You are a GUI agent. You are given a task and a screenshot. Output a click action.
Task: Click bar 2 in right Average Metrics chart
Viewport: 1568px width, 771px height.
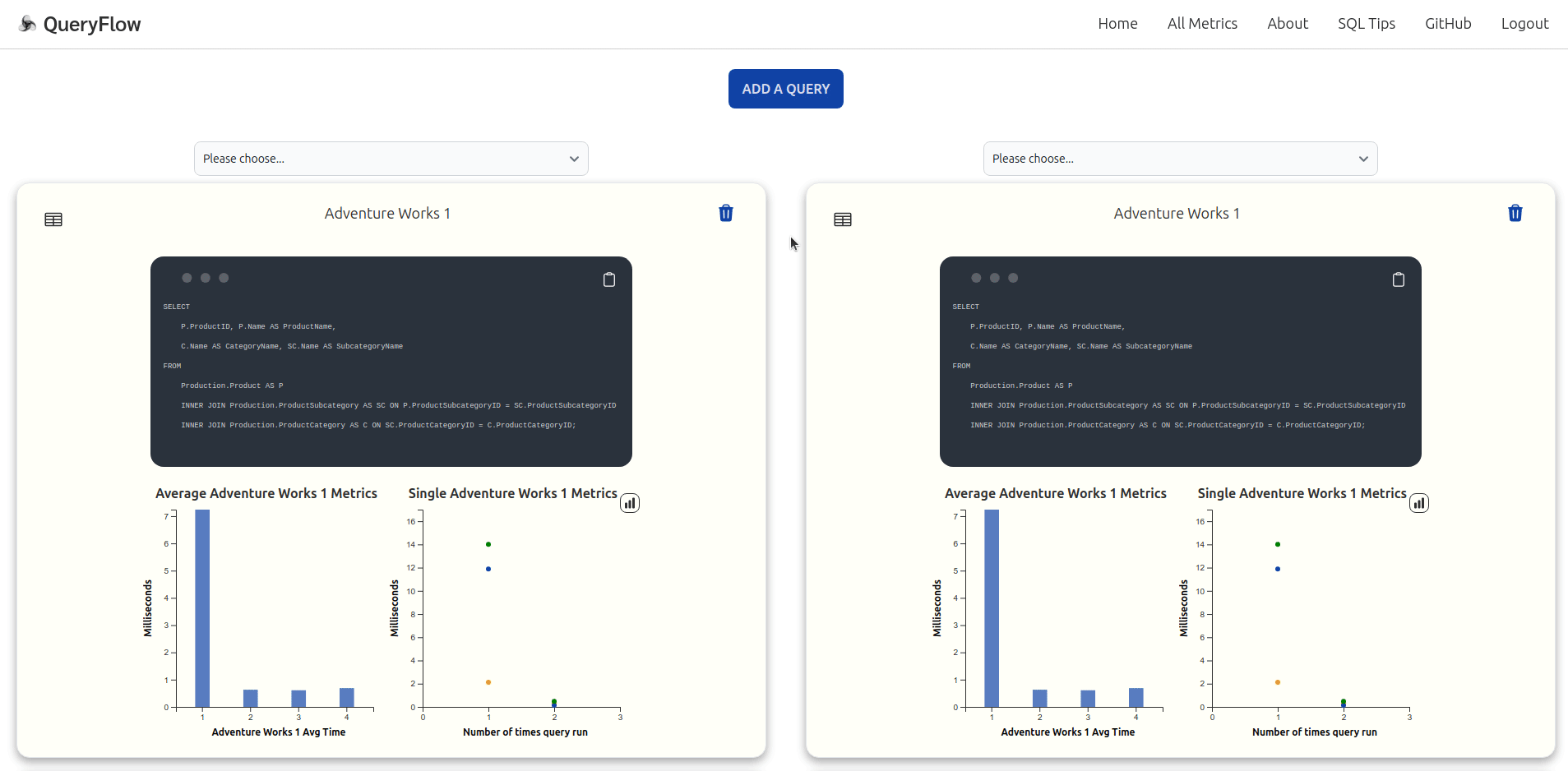click(1040, 698)
